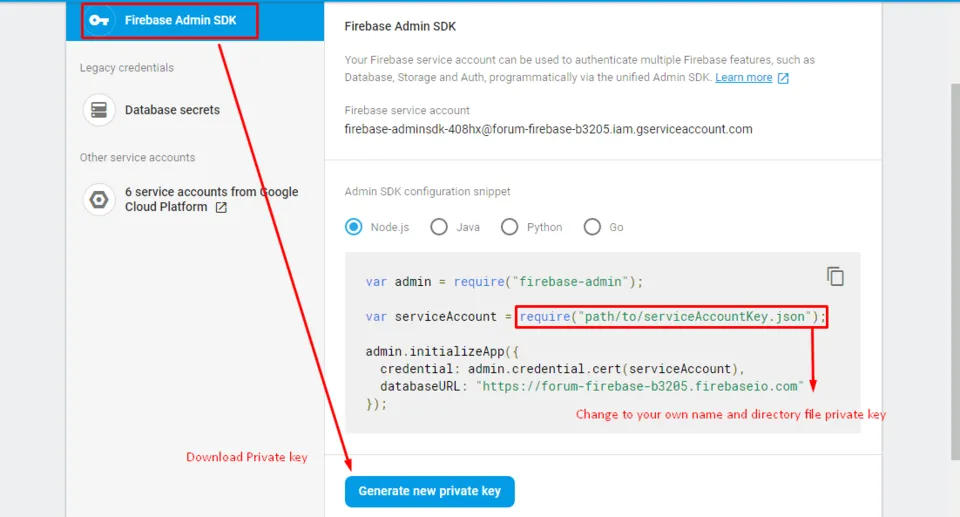Open 6 service accounts from Google Cloud Platform
Image resolution: width=960 pixels, height=517 pixels.
click(x=211, y=200)
